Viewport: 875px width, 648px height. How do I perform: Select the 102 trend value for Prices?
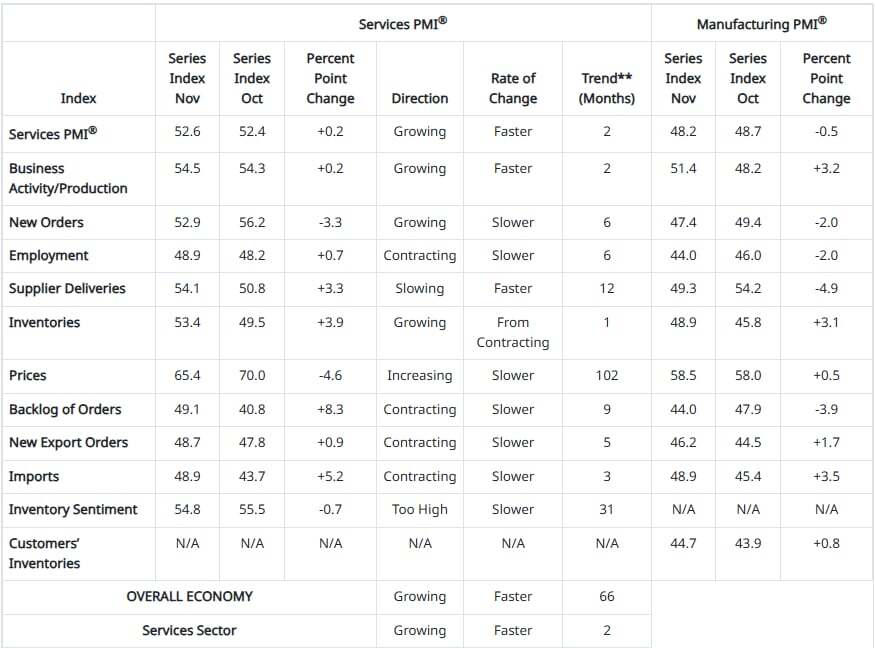(606, 375)
